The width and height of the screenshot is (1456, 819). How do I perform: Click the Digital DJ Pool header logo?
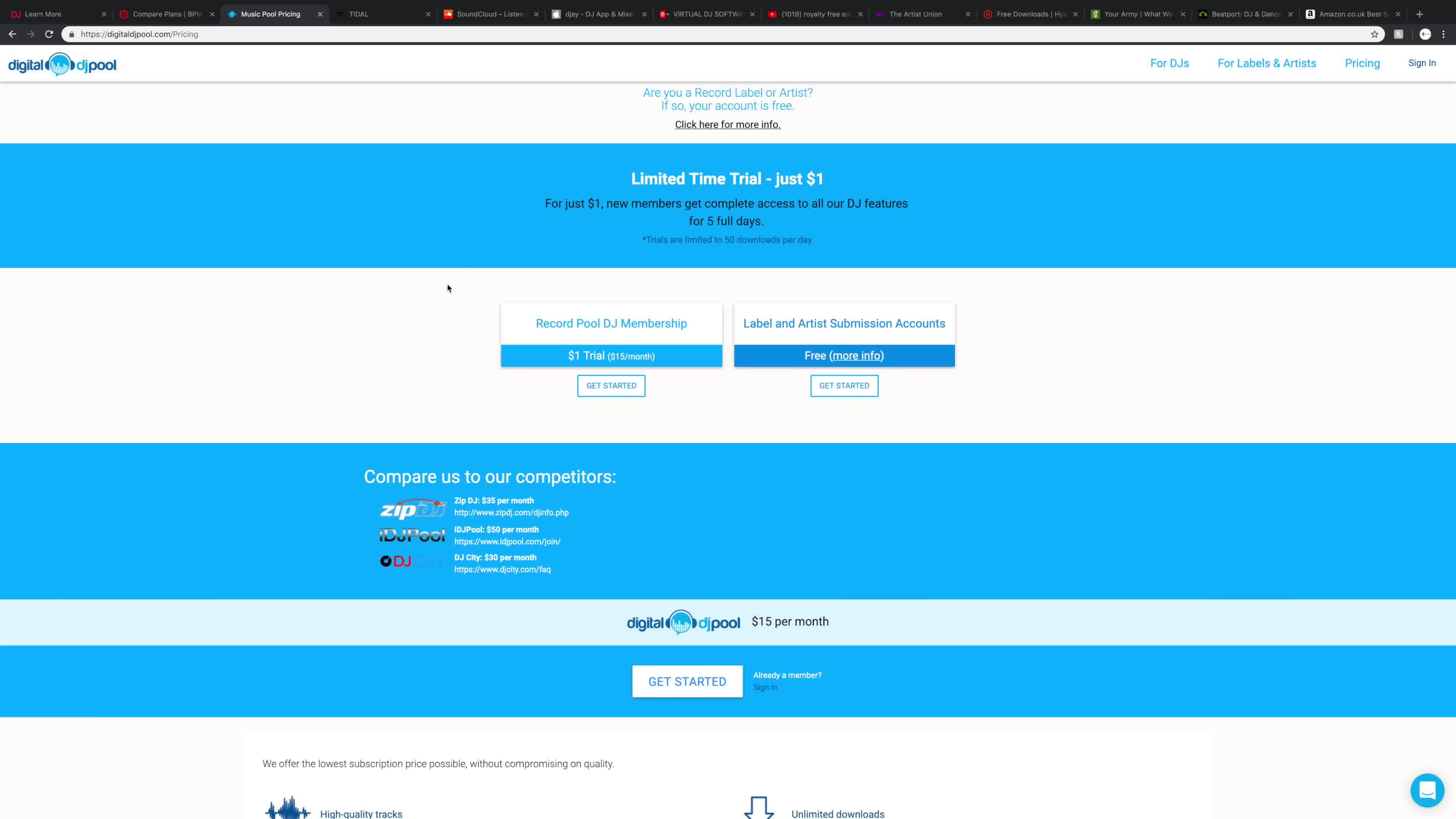tap(62, 64)
